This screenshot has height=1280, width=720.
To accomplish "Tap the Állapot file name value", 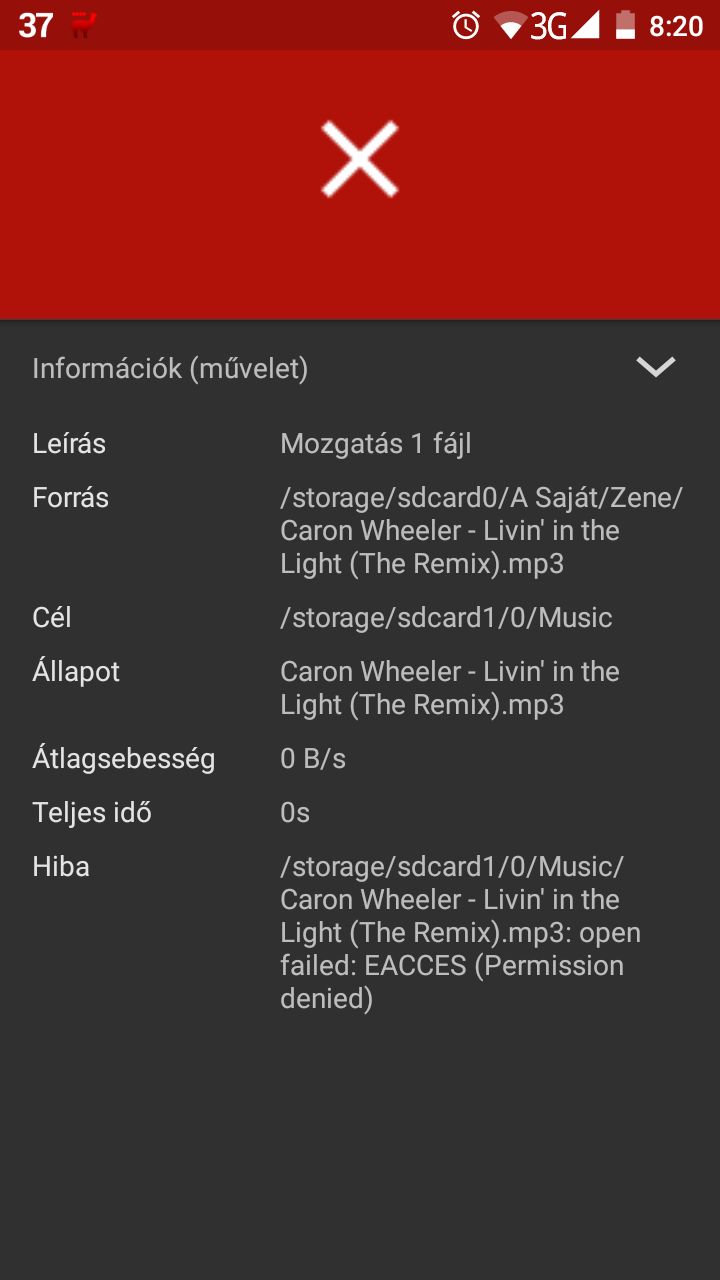I will pos(450,688).
